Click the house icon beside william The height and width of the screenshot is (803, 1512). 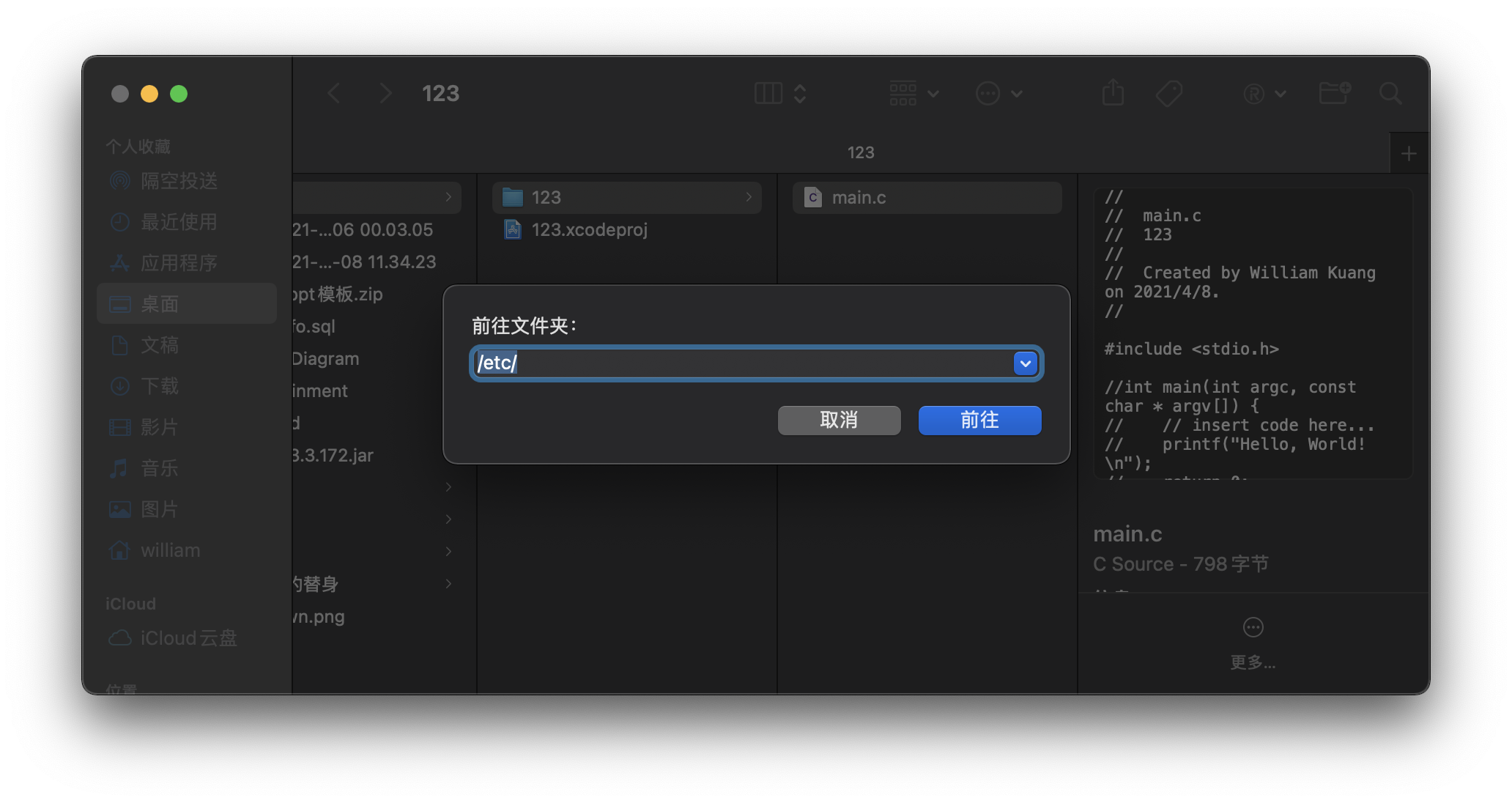[x=119, y=549]
